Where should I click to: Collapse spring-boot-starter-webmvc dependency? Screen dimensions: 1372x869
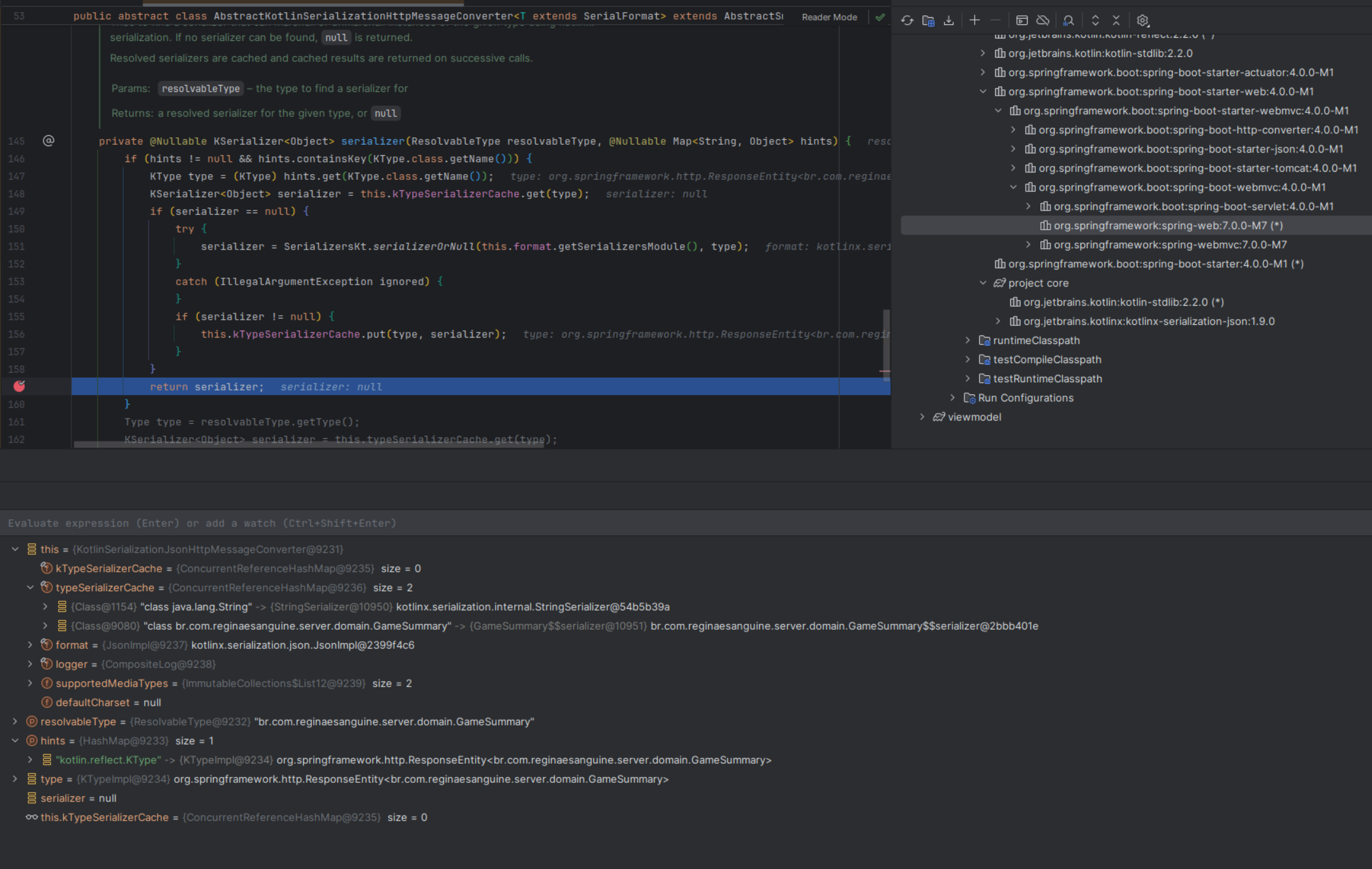998,110
